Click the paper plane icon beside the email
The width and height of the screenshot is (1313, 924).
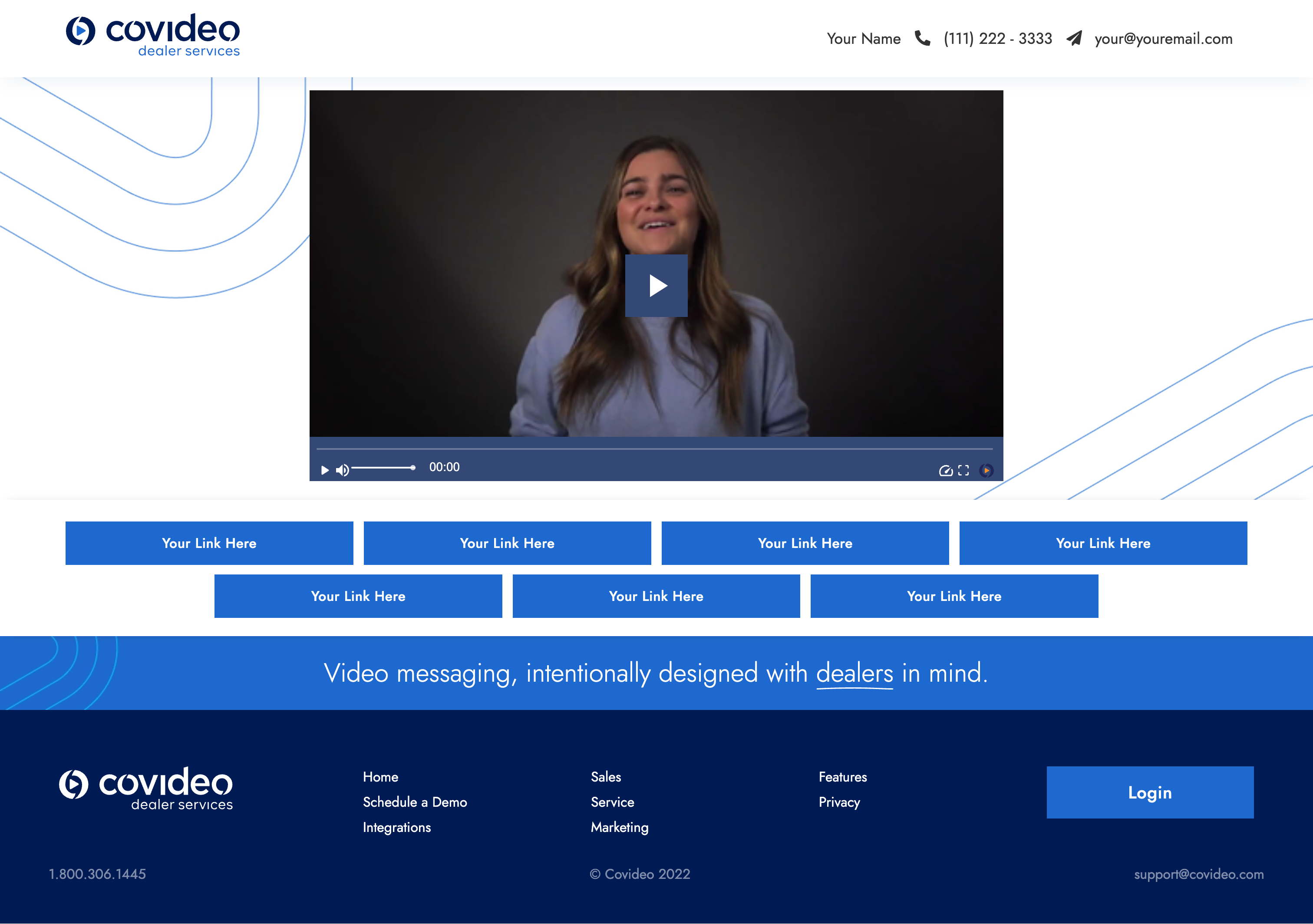click(x=1075, y=38)
